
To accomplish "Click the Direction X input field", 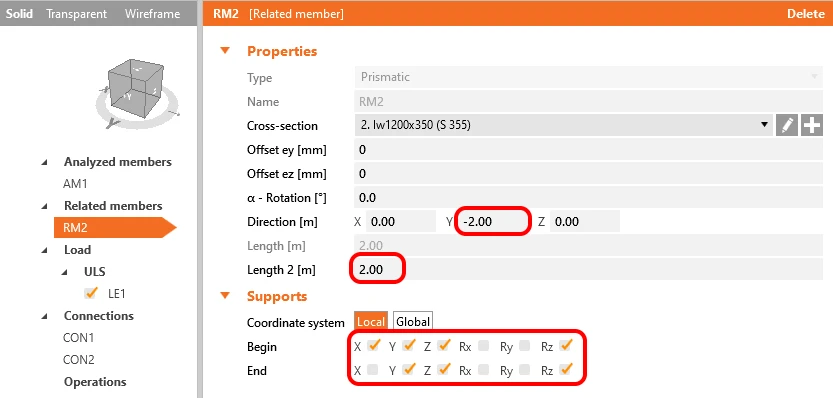I will pyautogui.click(x=401, y=222).
